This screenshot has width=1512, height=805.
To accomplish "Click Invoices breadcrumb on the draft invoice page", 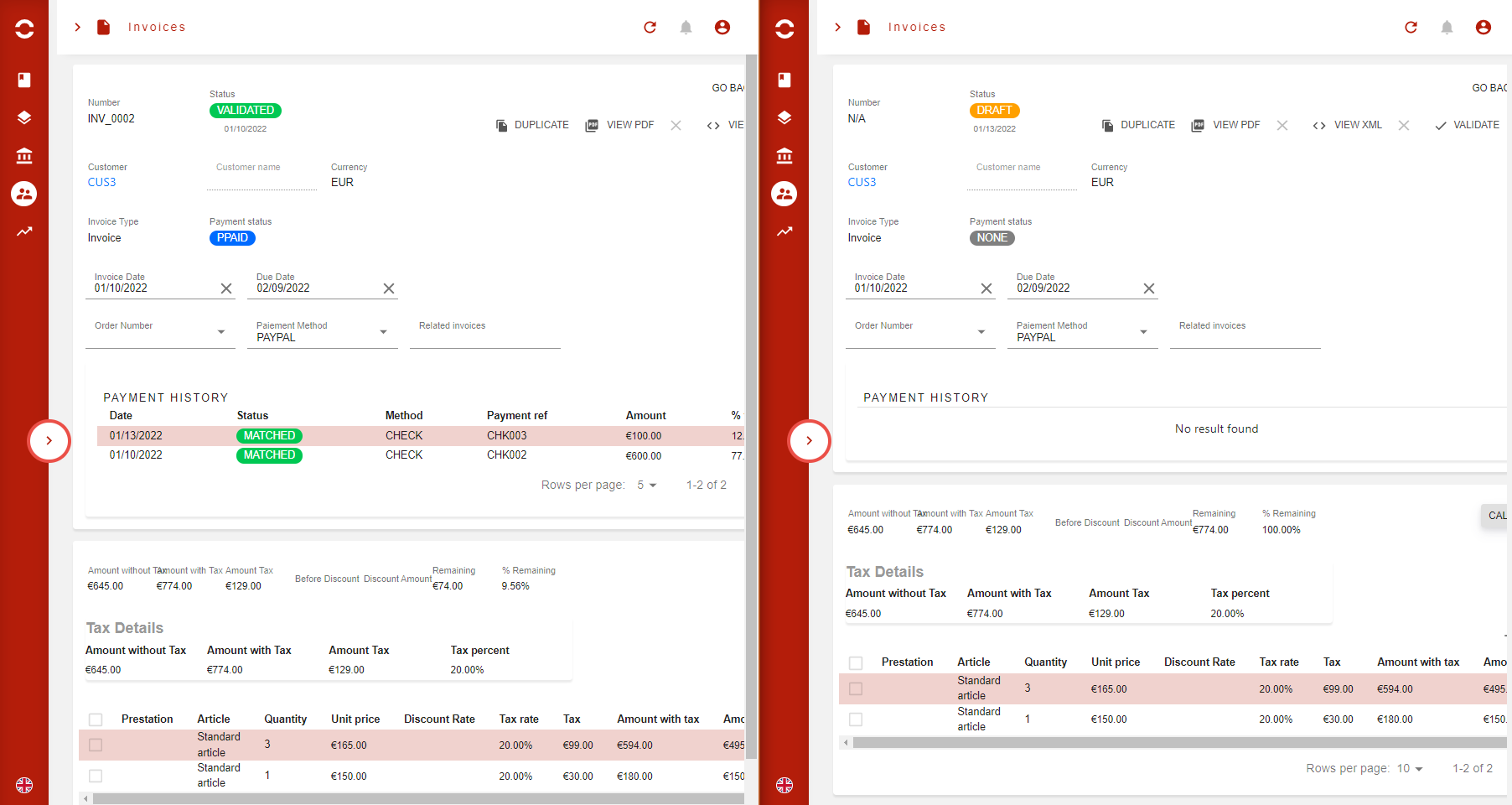I will click(917, 28).
